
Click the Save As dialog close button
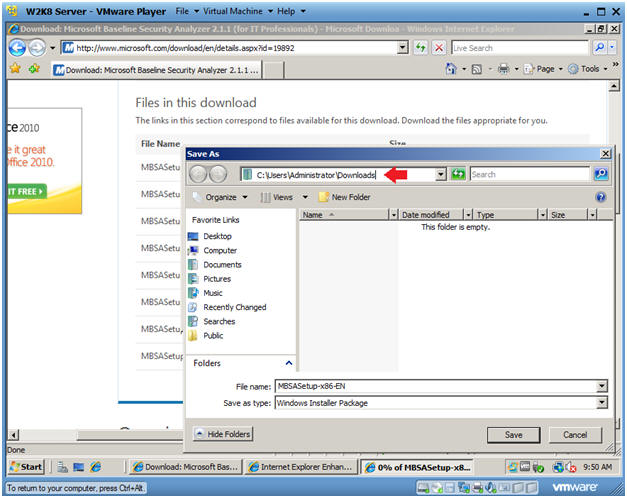point(605,154)
